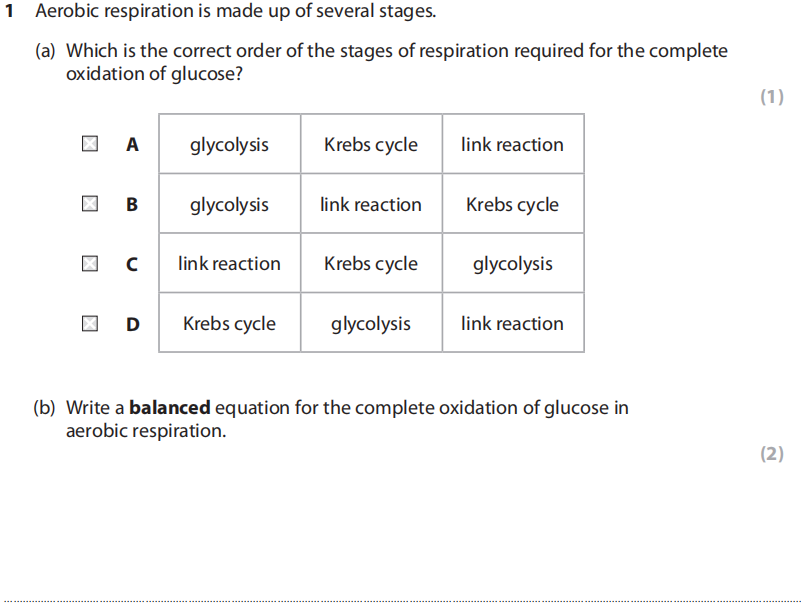Click the 'Krebs cycle' cell in row A

click(371, 145)
